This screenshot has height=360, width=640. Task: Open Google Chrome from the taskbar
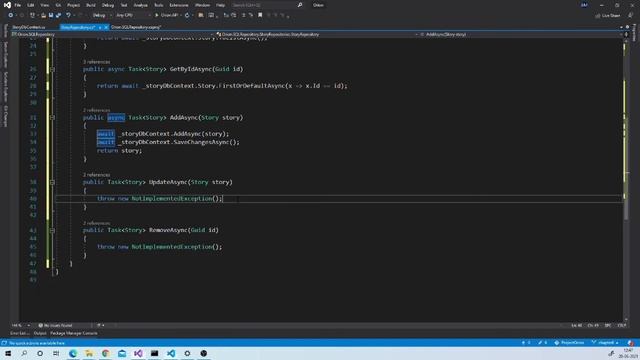pos(105,353)
